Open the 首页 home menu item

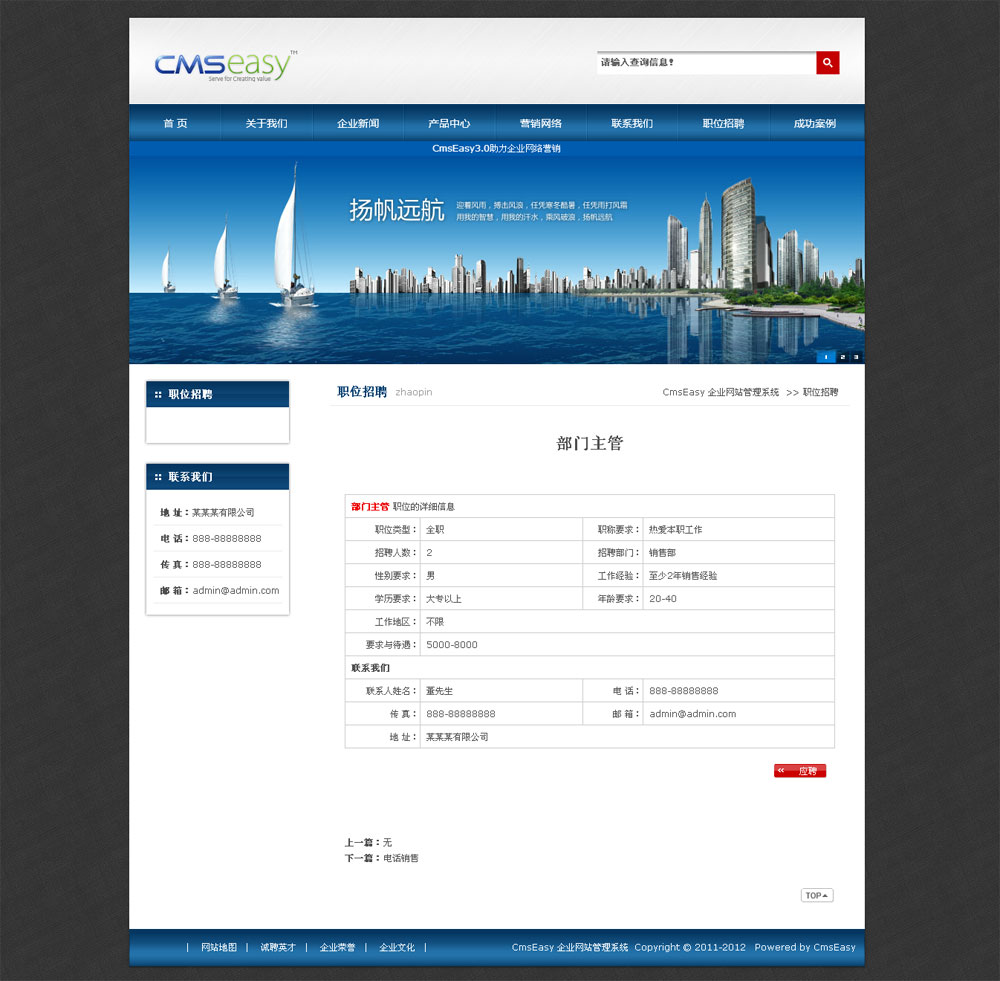175,124
